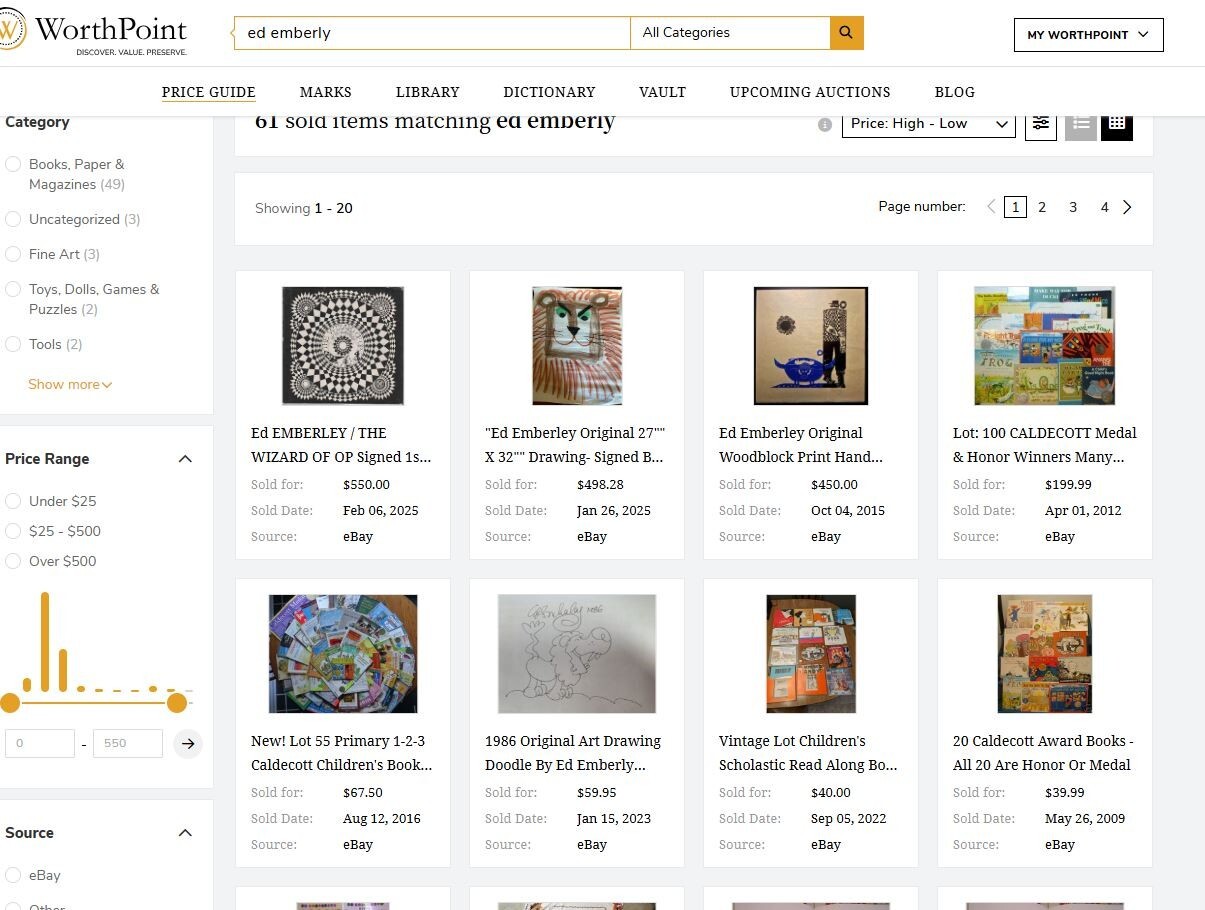Open 1986 Original Art Drawing Doodle listing
1205x910 pixels.
(x=573, y=753)
